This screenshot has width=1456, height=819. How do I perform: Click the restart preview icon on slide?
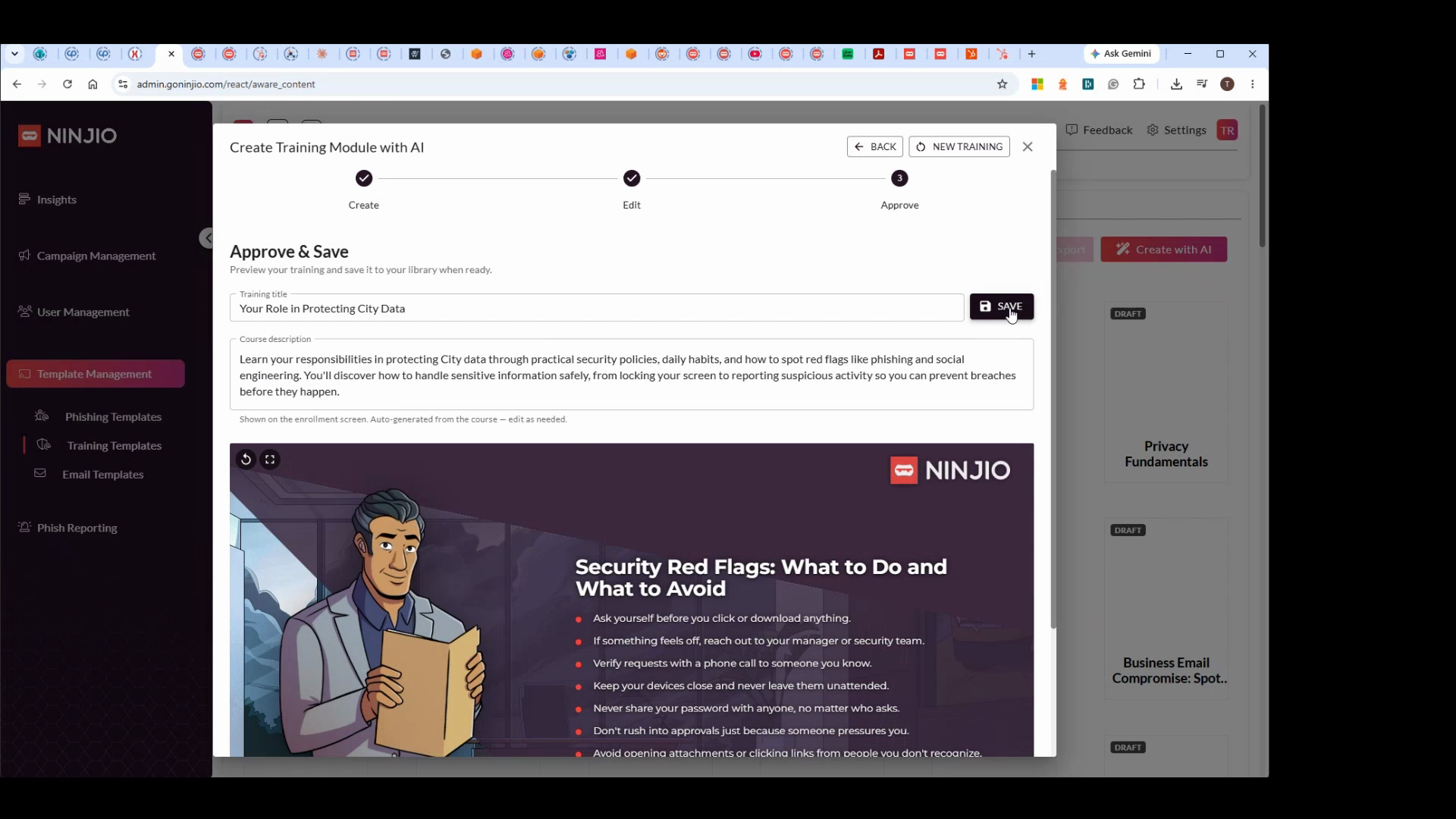click(x=246, y=460)
